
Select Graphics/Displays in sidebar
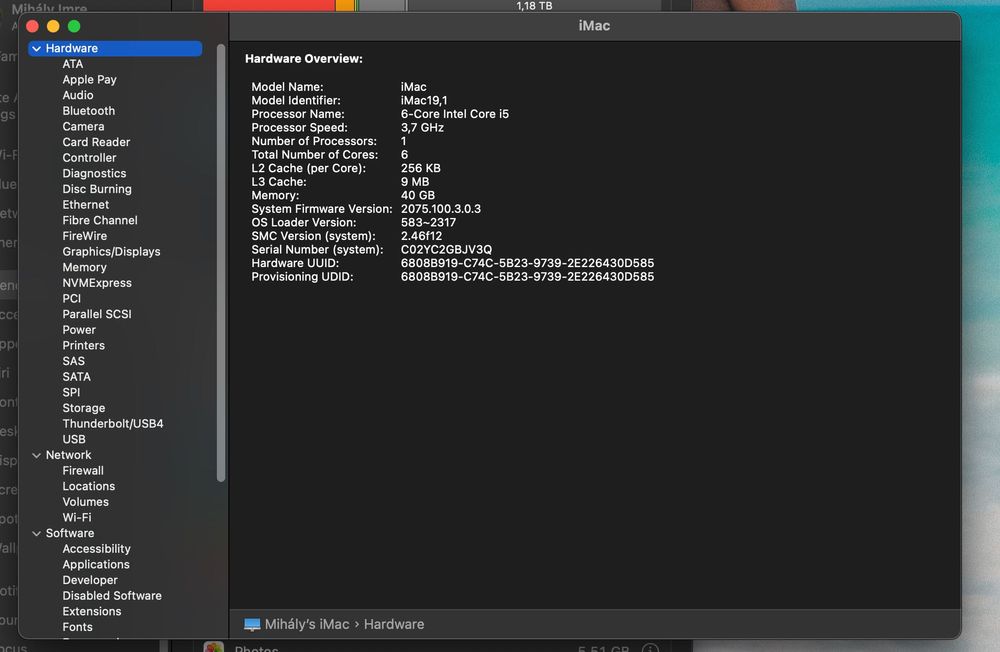[x=112, y=251]
